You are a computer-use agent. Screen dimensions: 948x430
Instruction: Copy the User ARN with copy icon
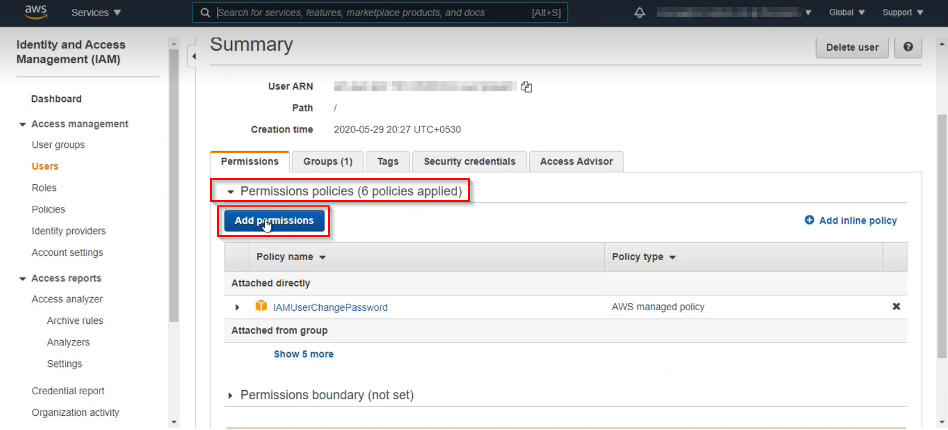click(x=527, y=86)
